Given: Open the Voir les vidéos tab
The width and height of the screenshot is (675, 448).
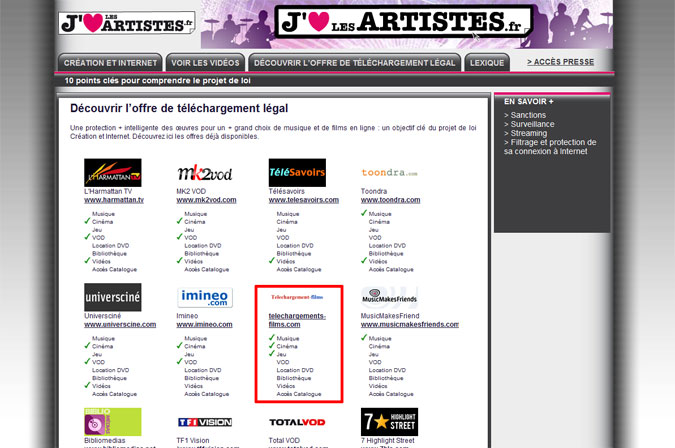Looking at the screenshot, I should (x=205, y=63).
